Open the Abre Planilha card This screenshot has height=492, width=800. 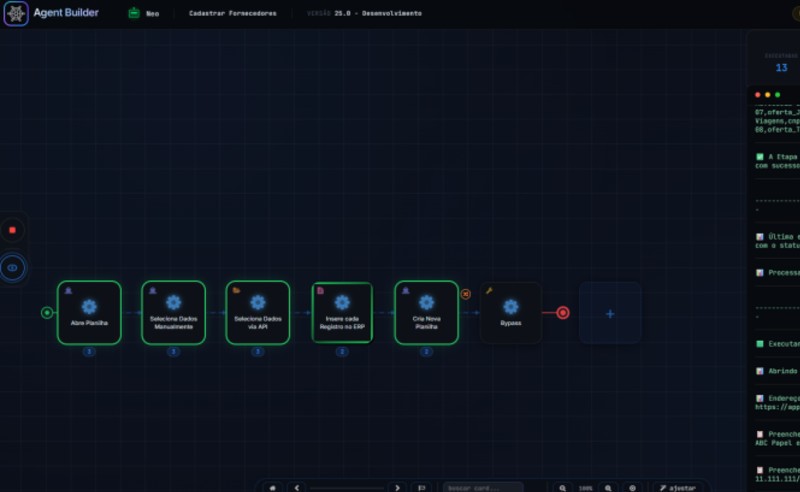click(x=89, y=312)
